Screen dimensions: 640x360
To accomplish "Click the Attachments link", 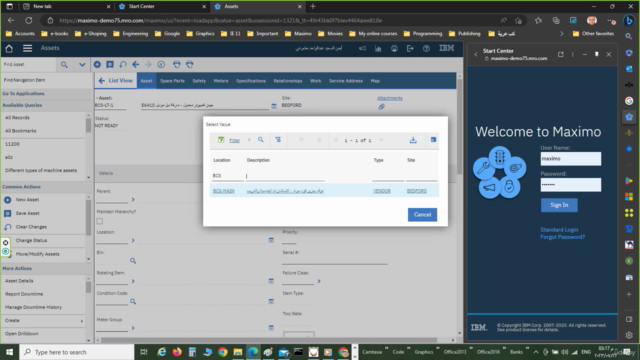I will point(390,98).
